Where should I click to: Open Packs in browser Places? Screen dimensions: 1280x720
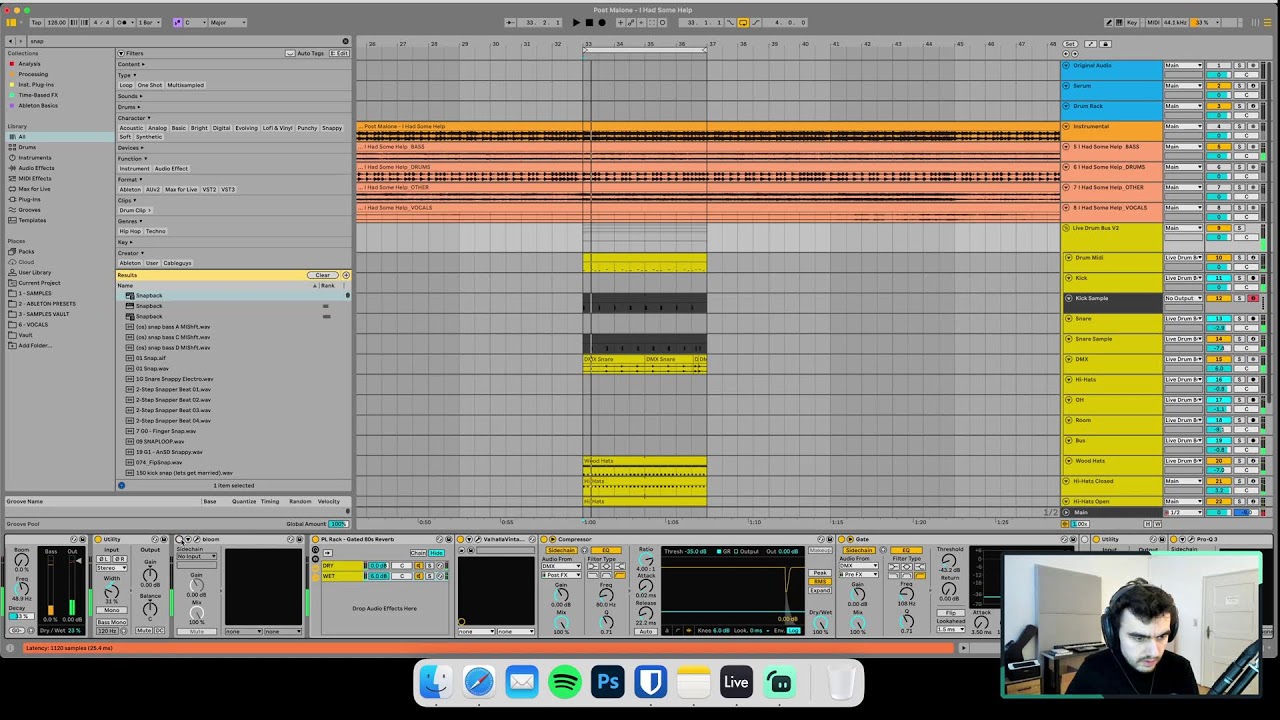coord(26,251)
